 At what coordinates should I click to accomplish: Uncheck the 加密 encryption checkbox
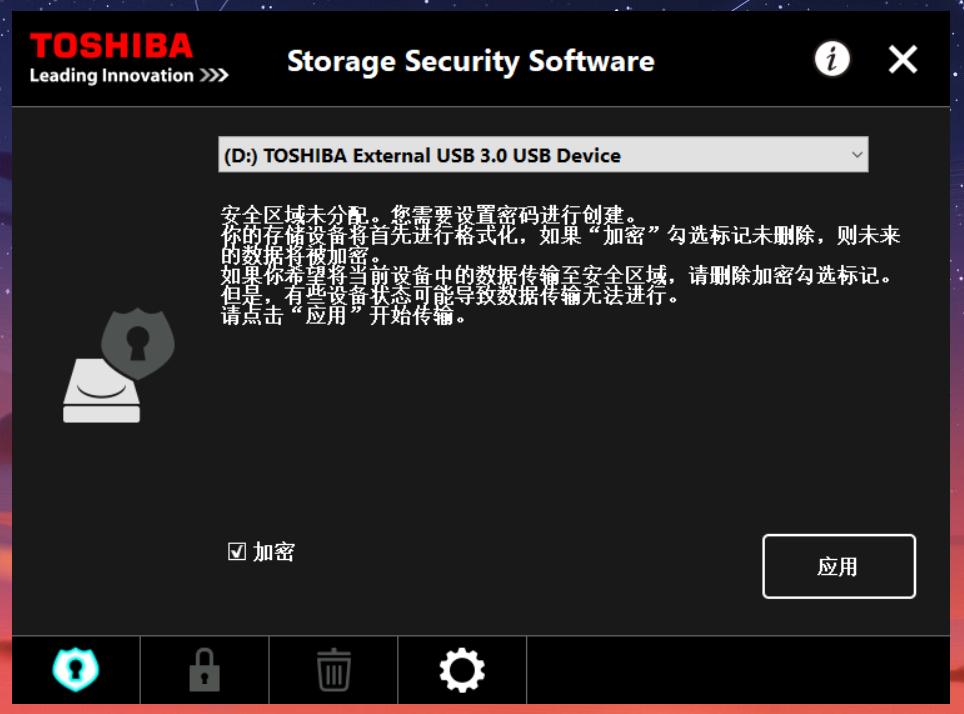tap(237, 551)
